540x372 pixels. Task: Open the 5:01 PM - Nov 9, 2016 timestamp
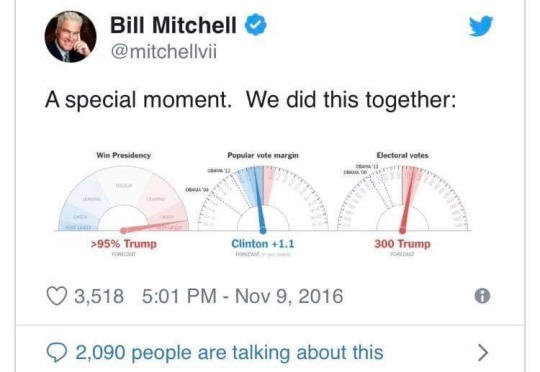pos(242,296)
